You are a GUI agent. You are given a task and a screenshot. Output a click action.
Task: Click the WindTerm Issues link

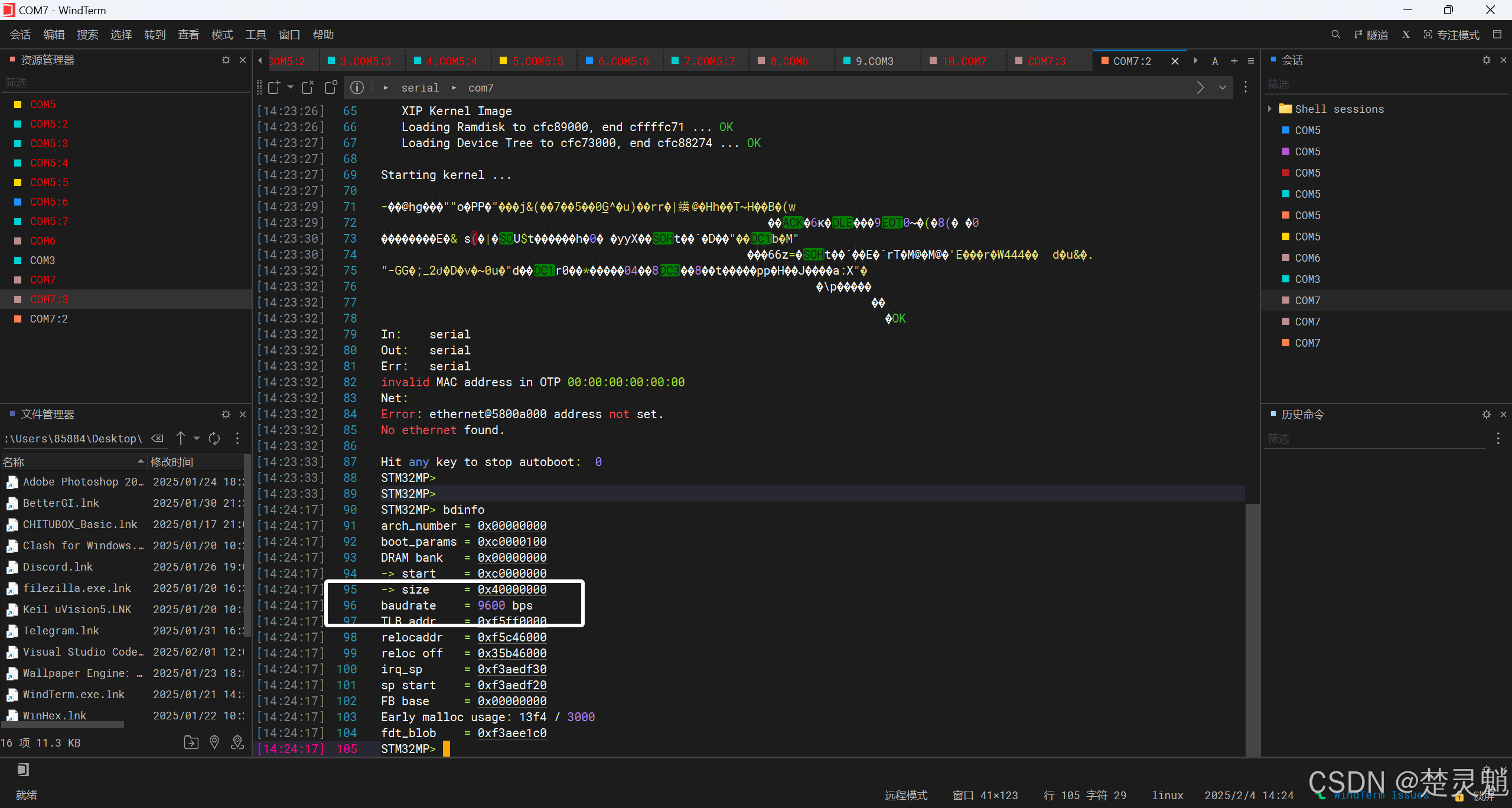[1380, 795]
